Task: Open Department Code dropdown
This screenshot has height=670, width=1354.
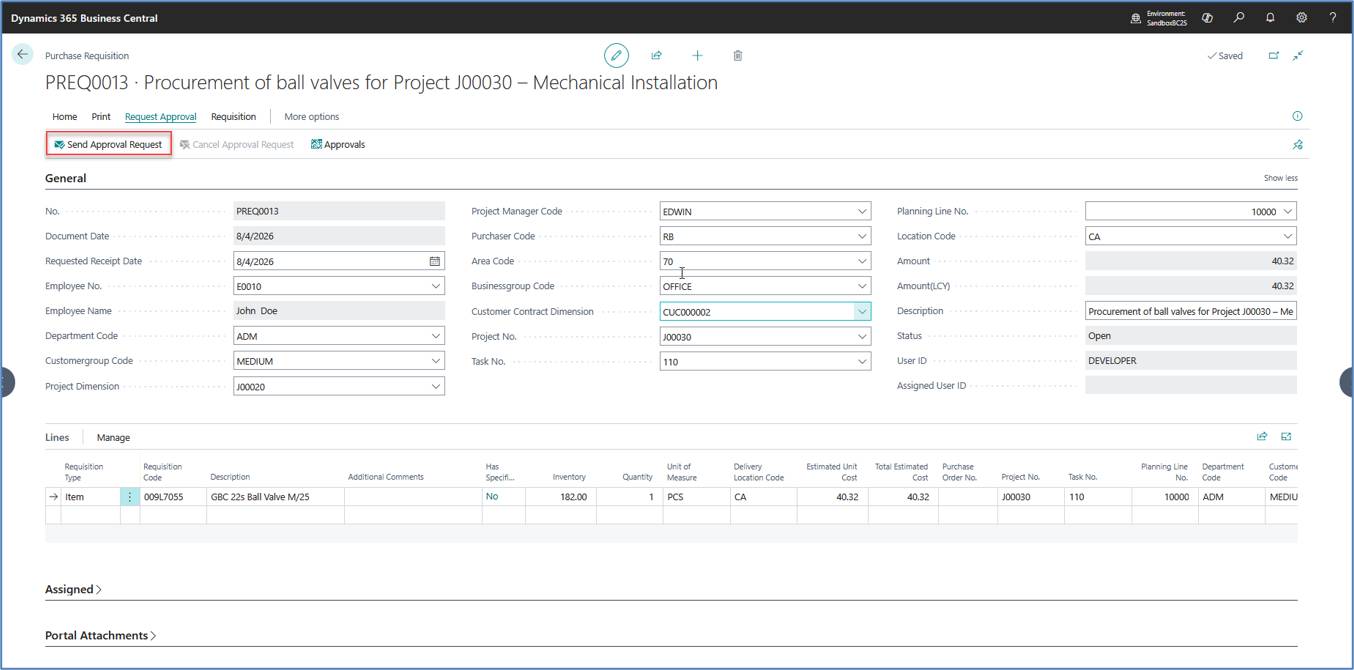Action: (436, 336)
